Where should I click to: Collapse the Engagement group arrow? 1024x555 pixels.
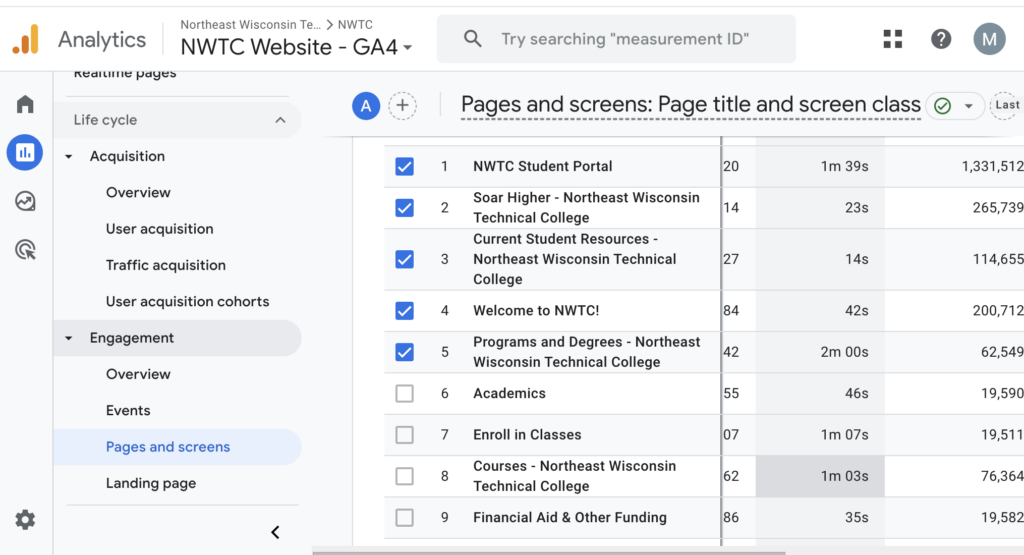pos(69,338)
